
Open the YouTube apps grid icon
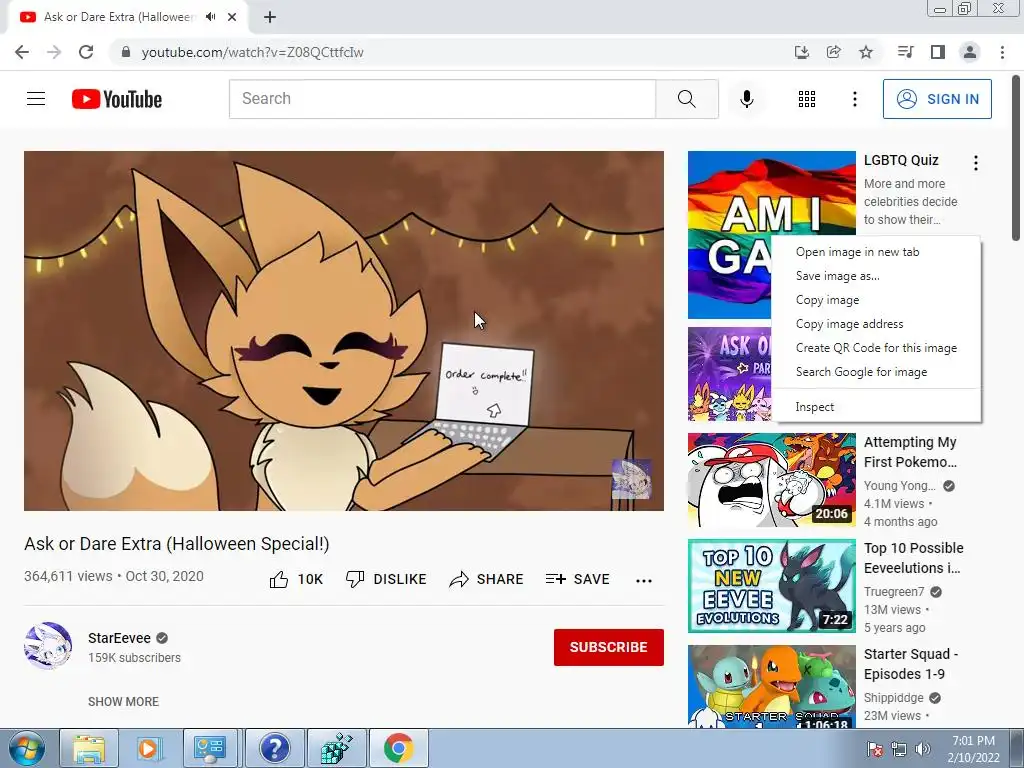pyautogui.click(x=807, y=99)
